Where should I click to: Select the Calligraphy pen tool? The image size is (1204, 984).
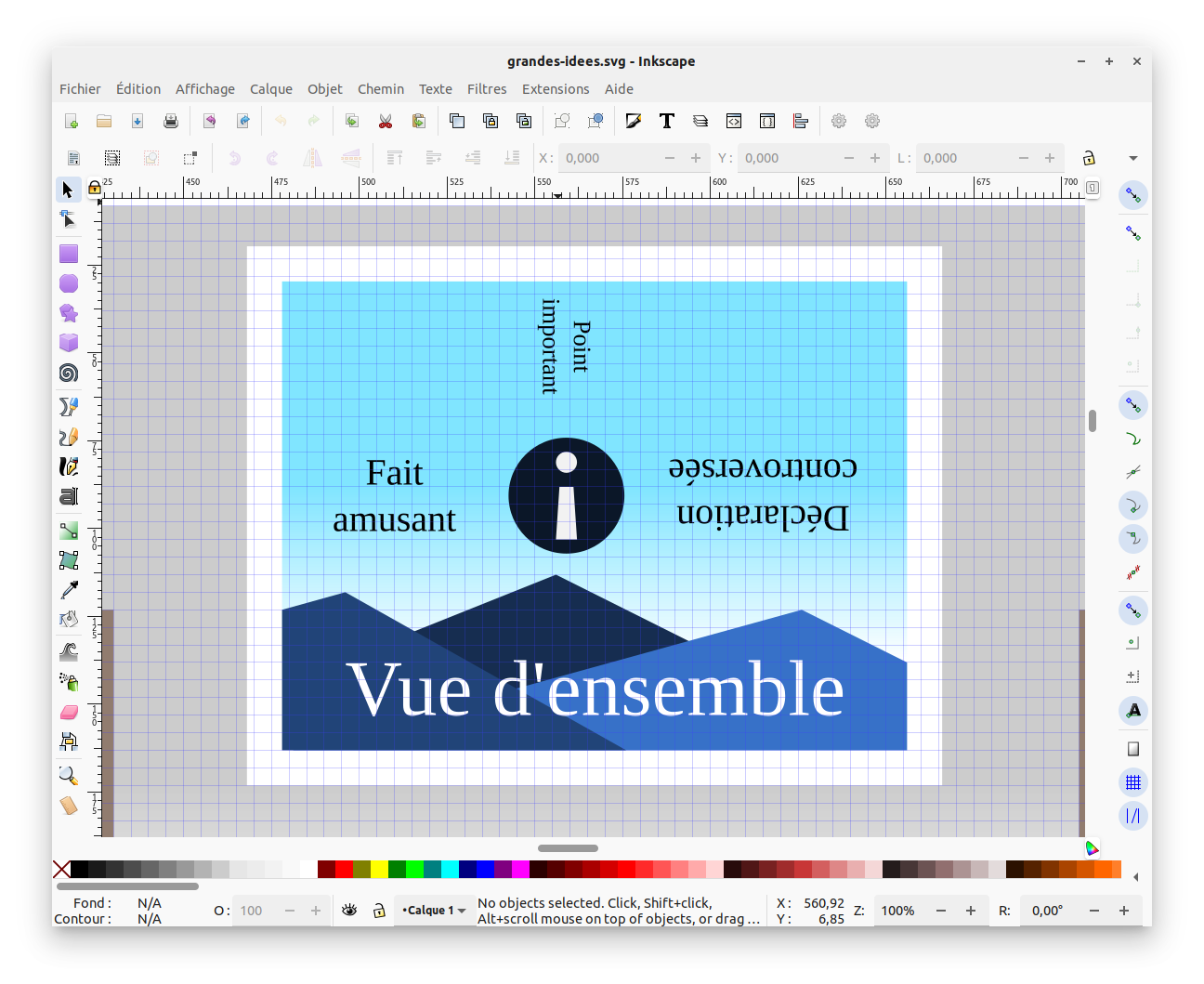click(x=68, y=466)
